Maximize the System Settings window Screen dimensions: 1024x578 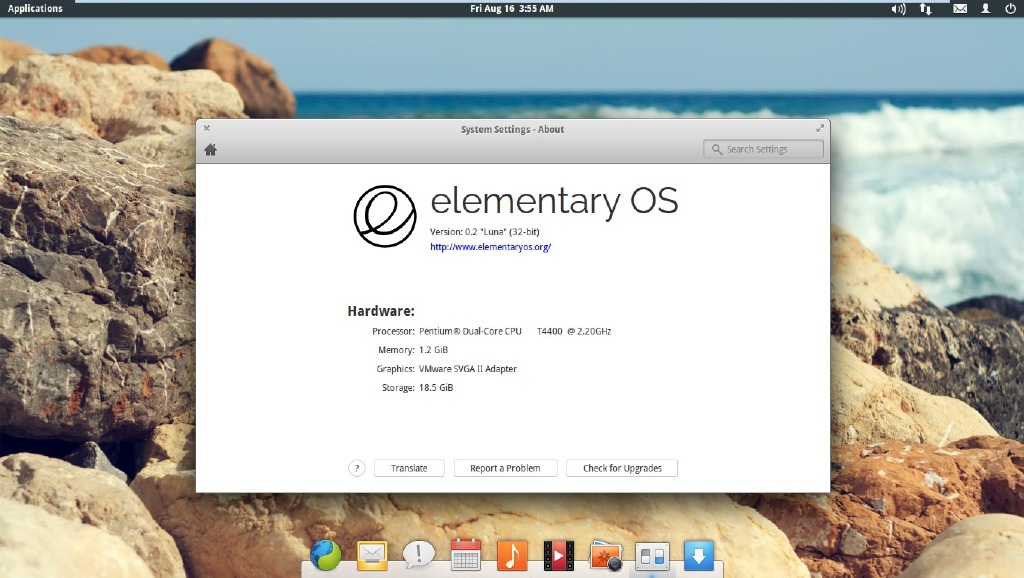point(820,128)
